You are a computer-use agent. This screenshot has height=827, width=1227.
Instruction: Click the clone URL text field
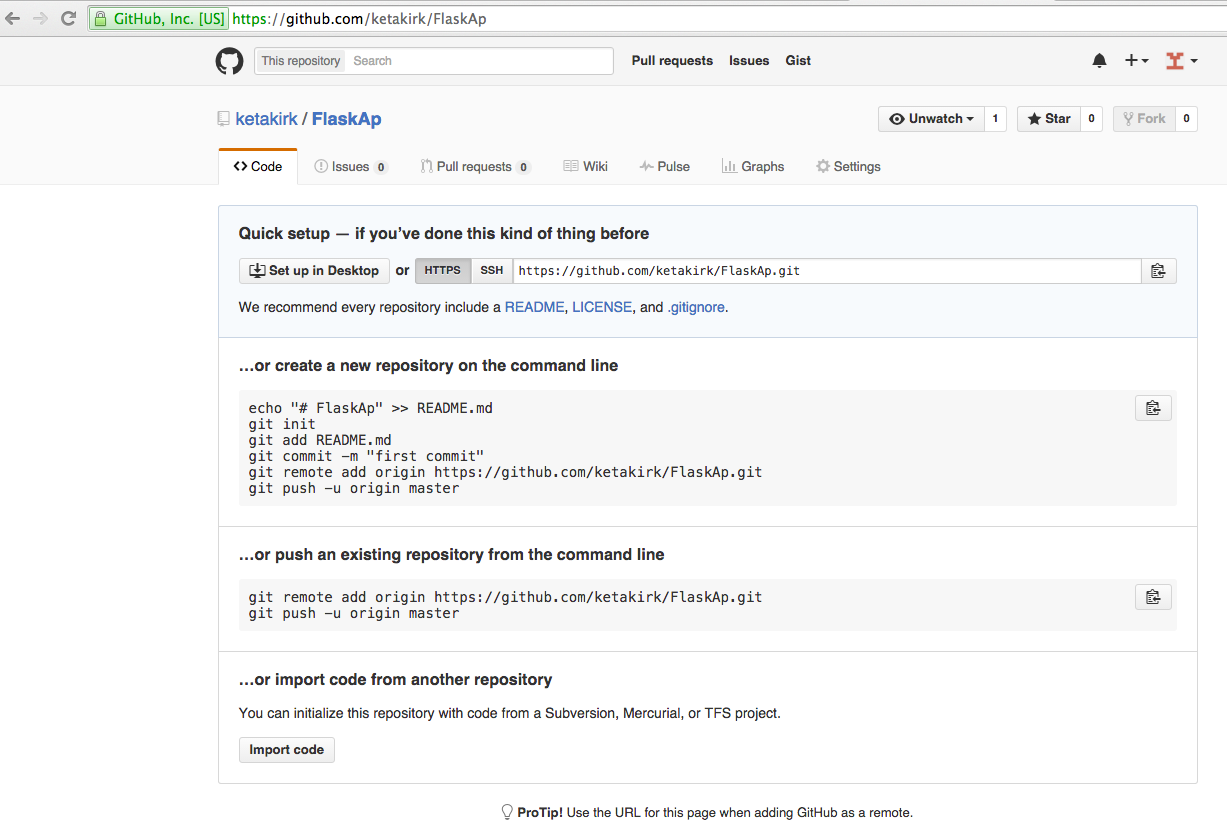[x=827, y=271]
